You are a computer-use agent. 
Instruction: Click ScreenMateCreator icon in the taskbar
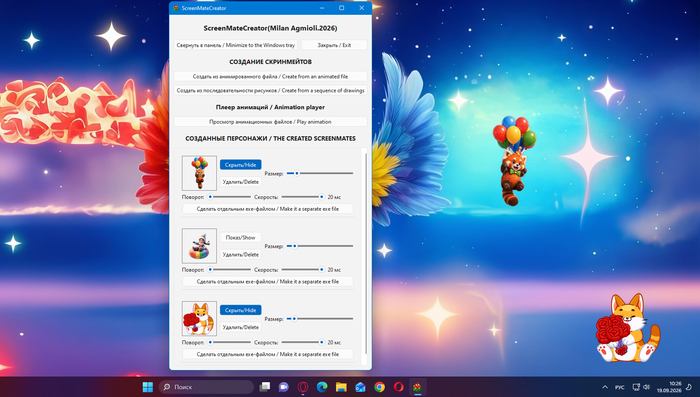click(417, 387)
